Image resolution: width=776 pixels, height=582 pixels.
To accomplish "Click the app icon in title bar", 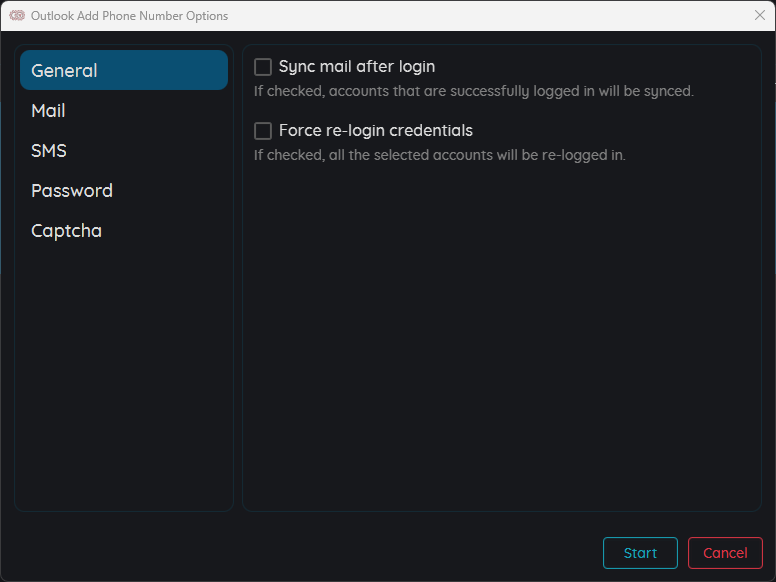I will [17, 15].
